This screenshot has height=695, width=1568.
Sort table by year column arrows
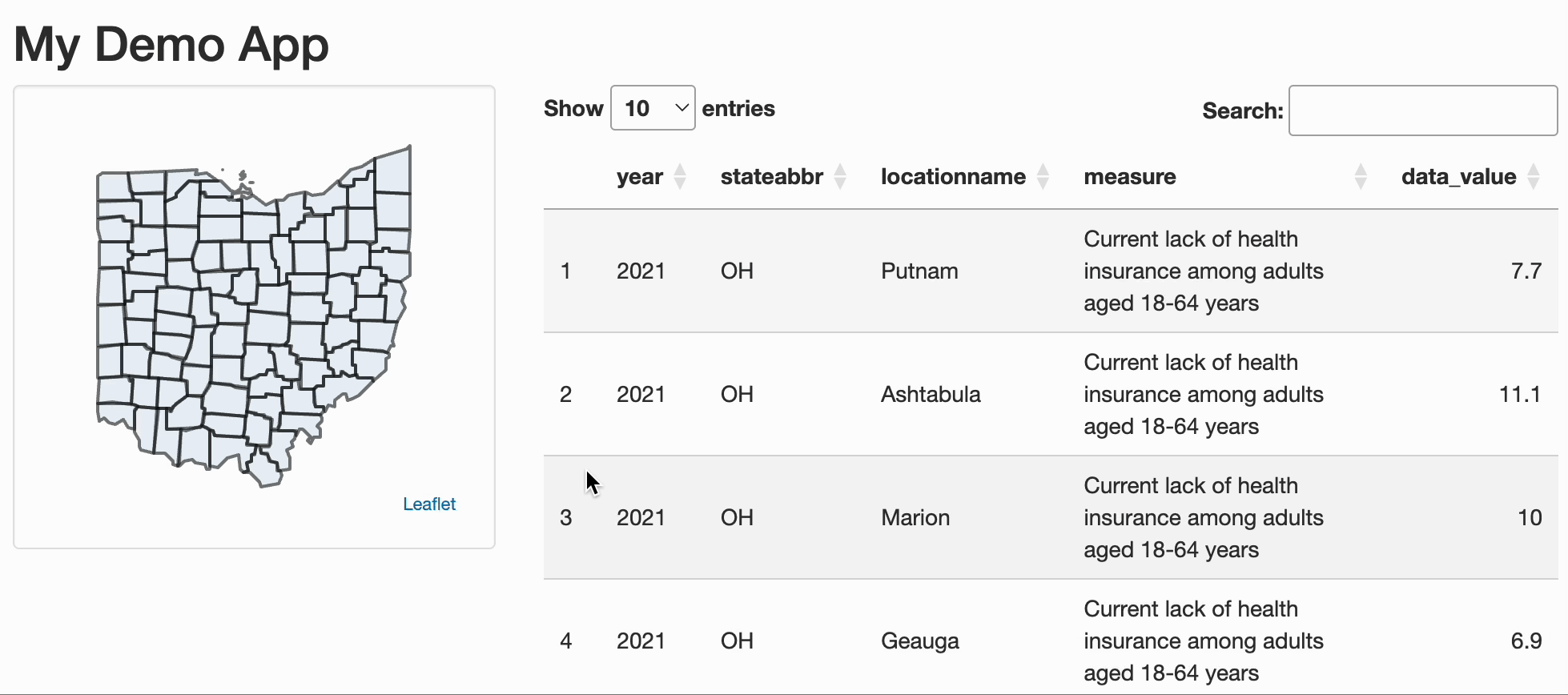point(680,176)
